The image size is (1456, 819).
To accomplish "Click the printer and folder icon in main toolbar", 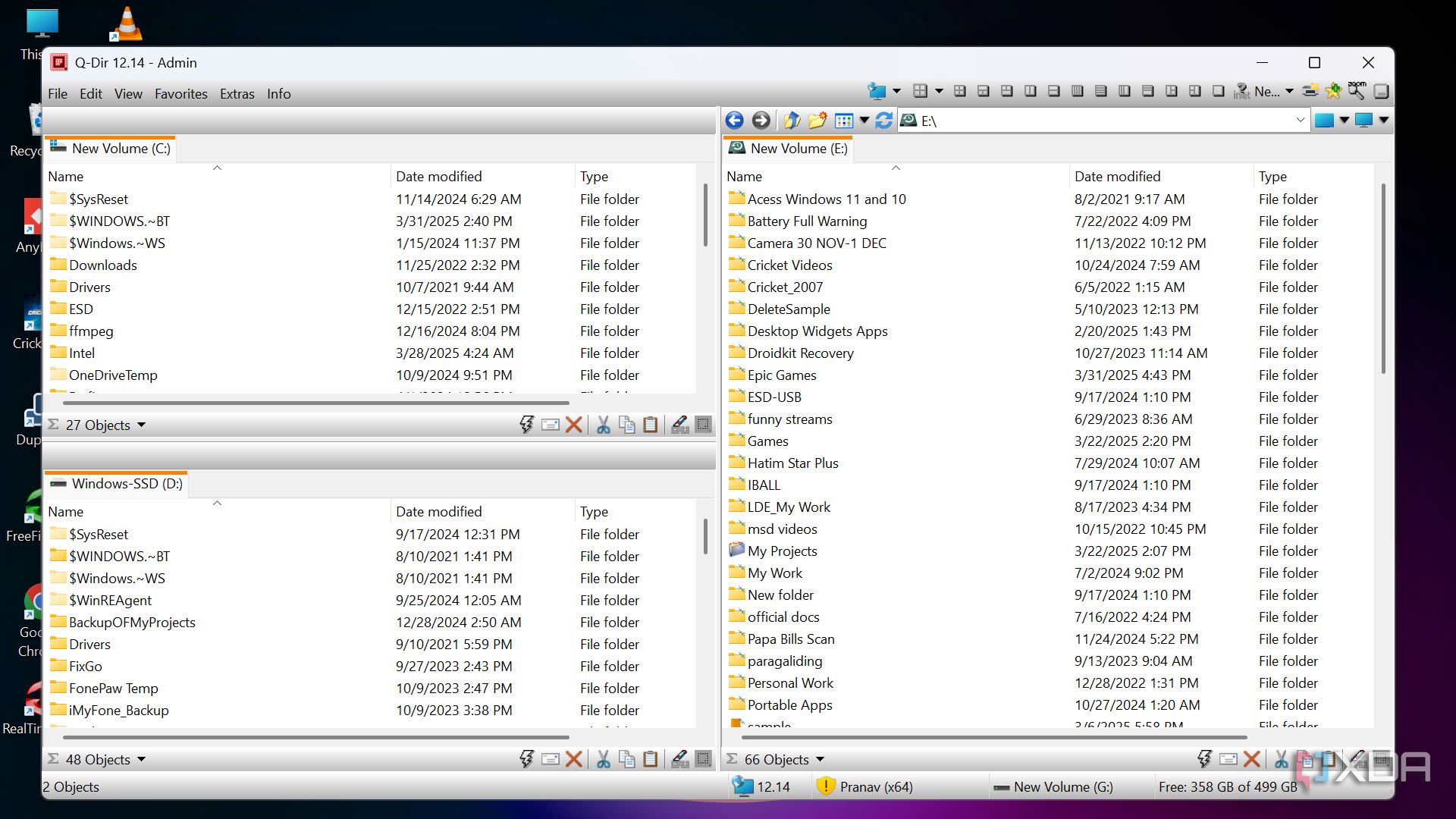I will coord(1310,91).
